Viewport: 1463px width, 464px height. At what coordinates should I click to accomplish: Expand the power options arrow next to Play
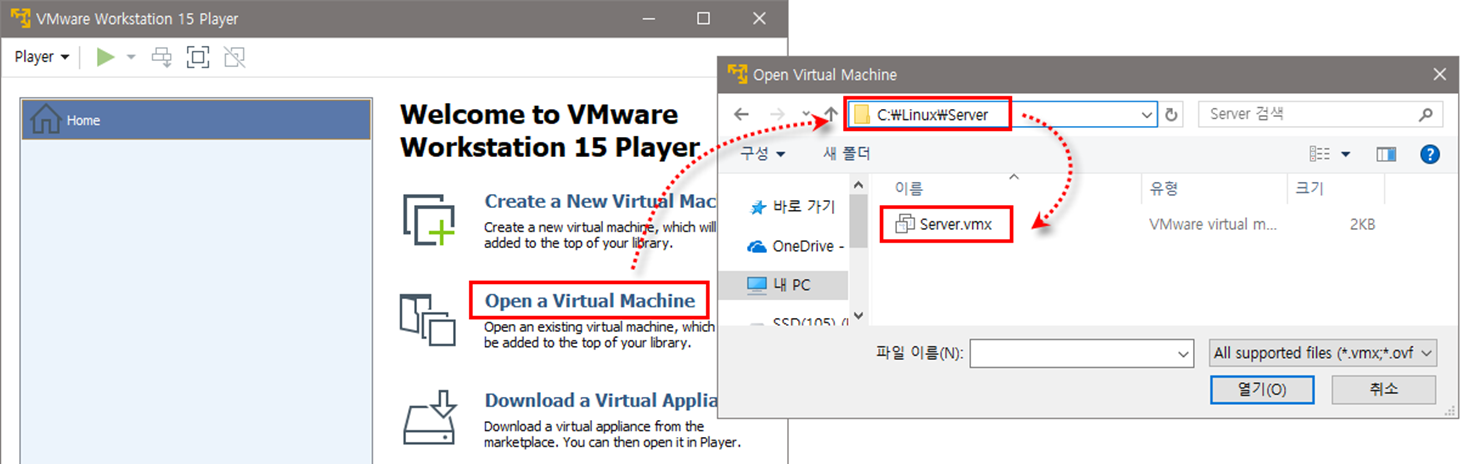pos(131,57)
